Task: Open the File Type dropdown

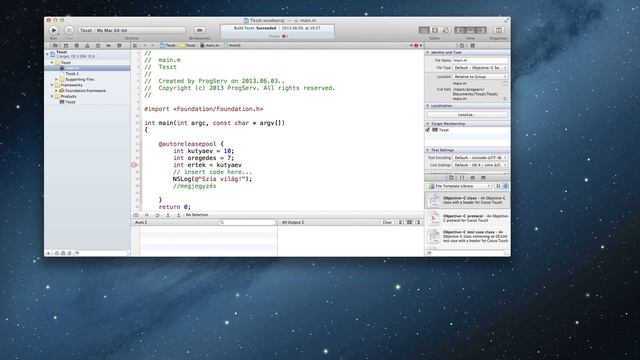Action: click(x=480, y=68)
